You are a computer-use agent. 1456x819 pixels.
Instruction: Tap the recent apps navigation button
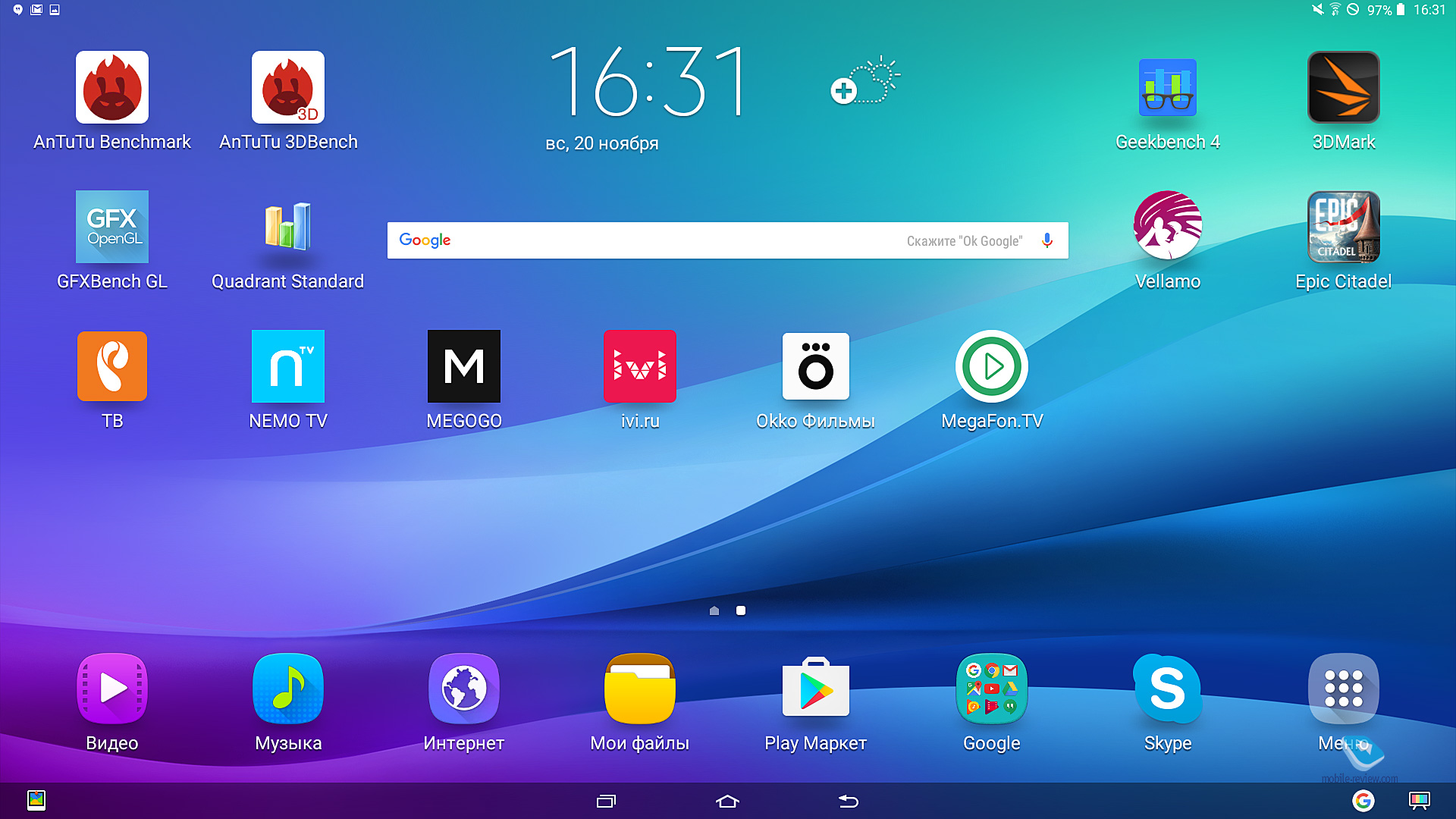(607, 802)
